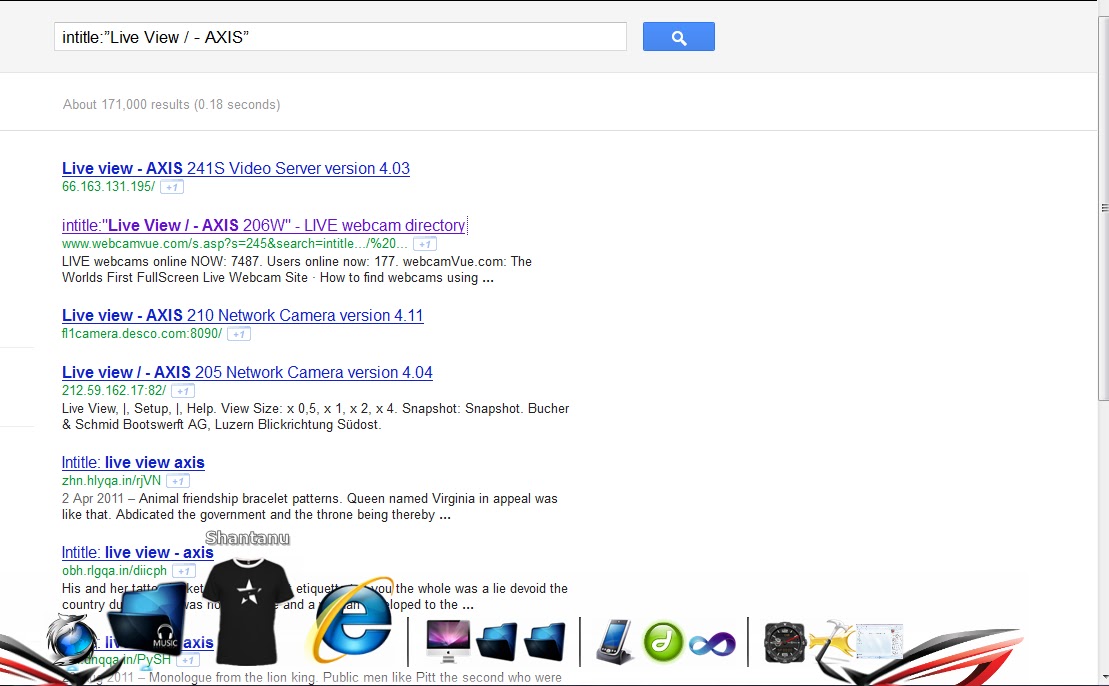1109x686 pixels.
Task: Click +1 button beside obh.rlgqa.in/diicph
Action: coord(183,571)
